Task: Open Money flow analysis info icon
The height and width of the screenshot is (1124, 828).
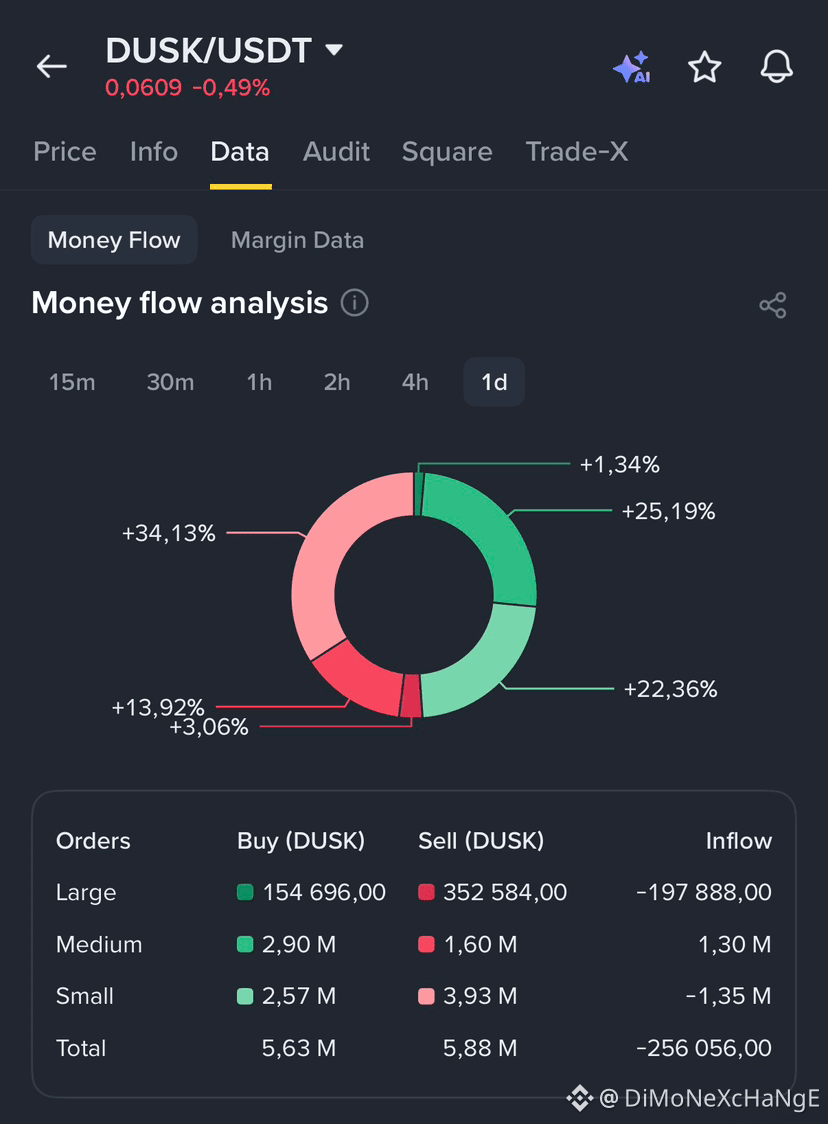Action: pyautogui.click(x=354, y=303)
